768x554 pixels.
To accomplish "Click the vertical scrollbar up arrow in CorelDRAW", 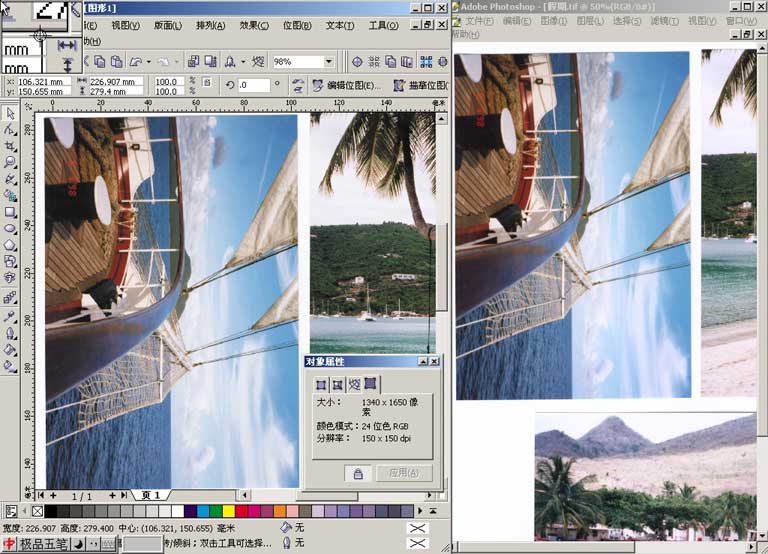I will click(441, 119).
